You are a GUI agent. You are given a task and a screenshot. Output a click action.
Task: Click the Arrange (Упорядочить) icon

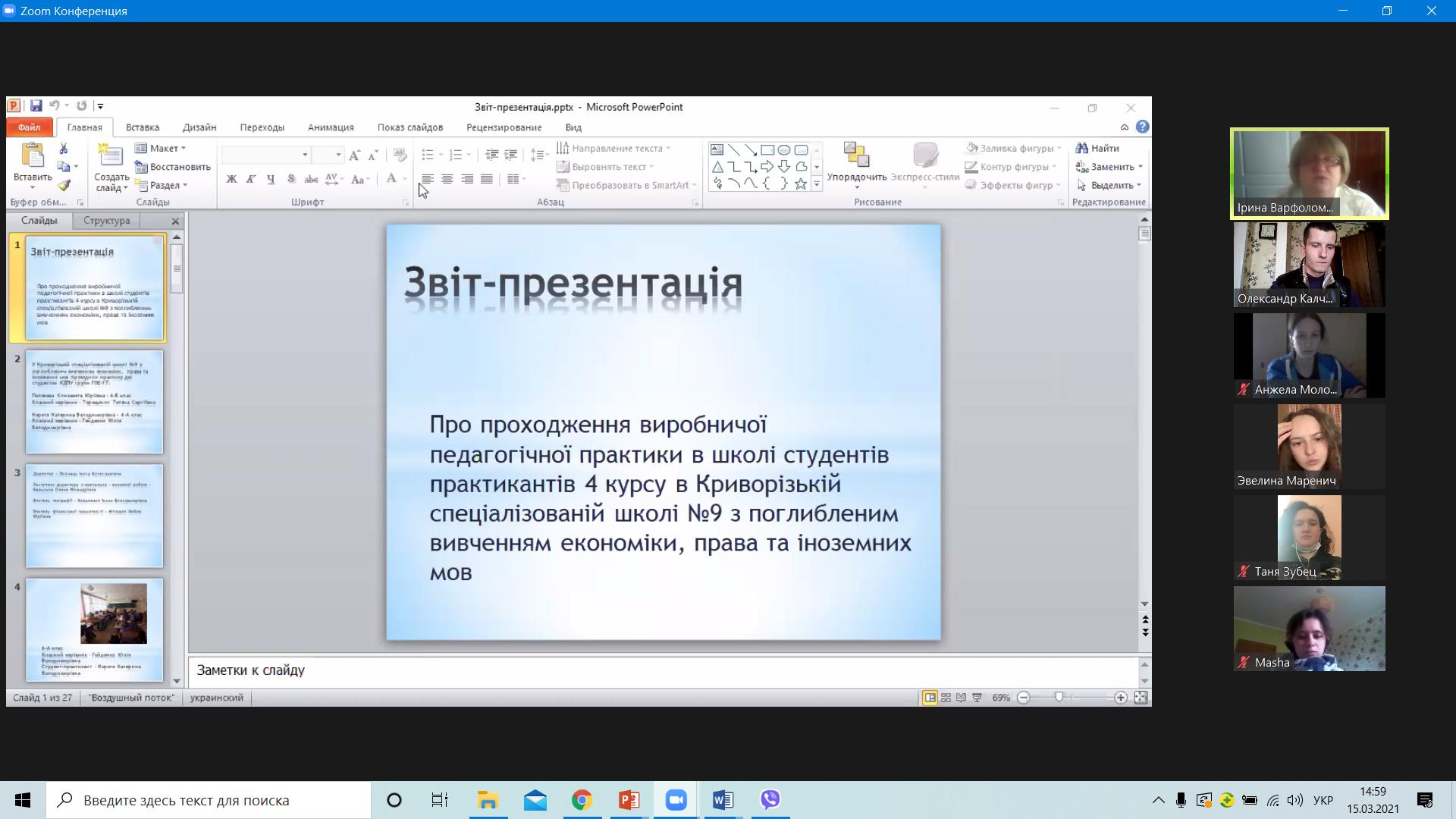pos(856,155)
